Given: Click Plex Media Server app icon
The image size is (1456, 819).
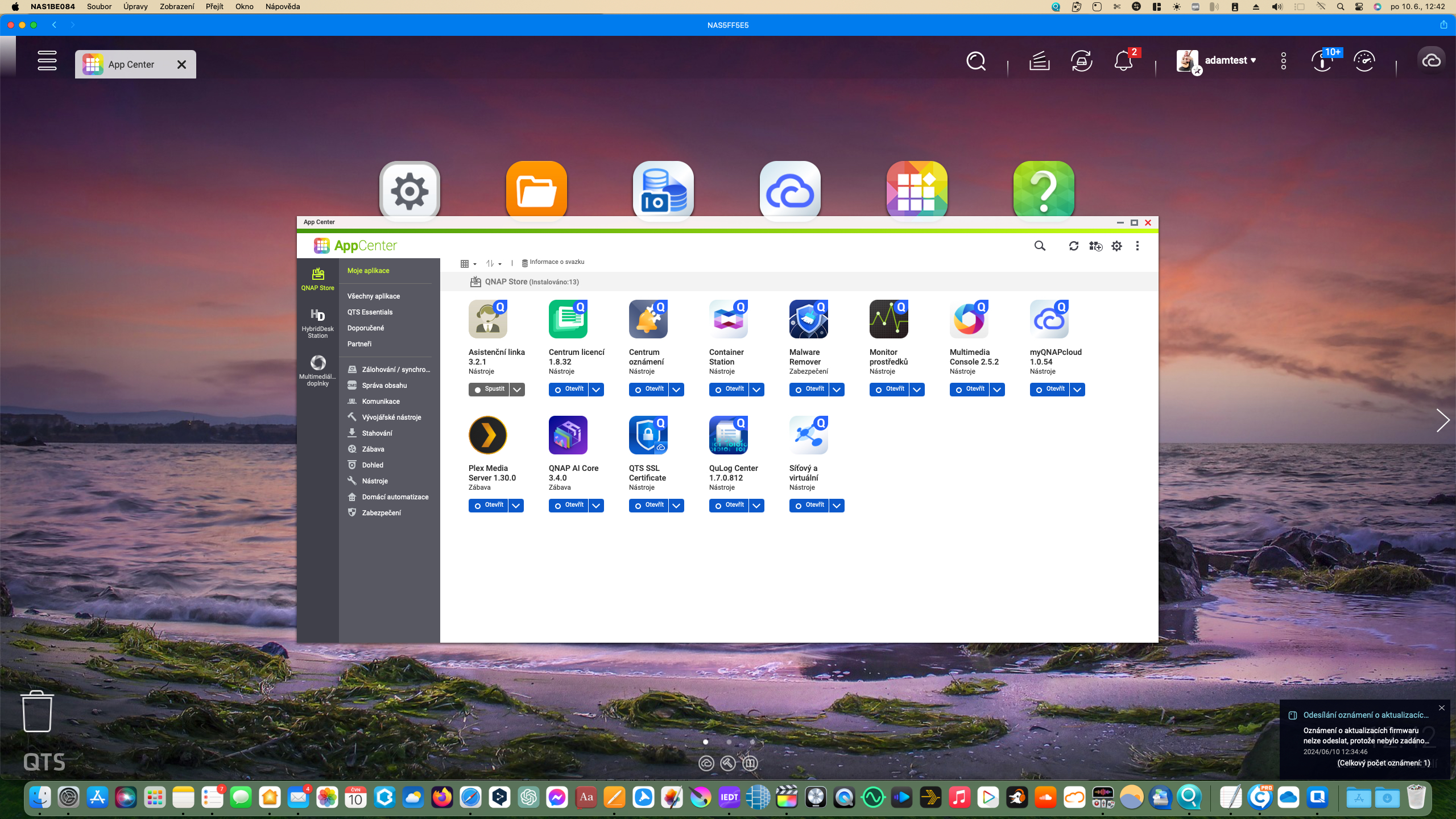Looking at the screenshot, I should 487,435.
